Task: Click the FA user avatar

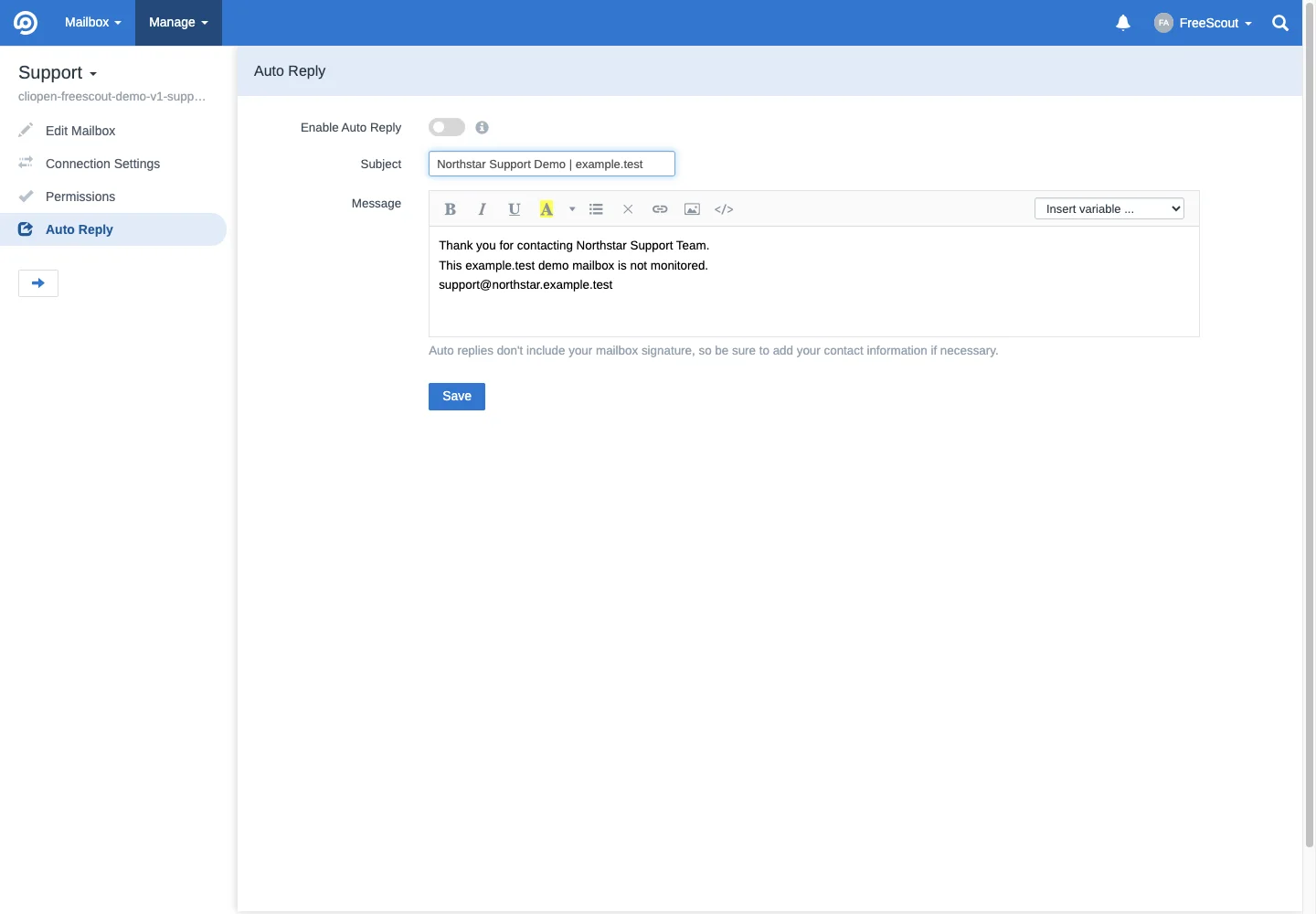Action: pos(1163,23)
